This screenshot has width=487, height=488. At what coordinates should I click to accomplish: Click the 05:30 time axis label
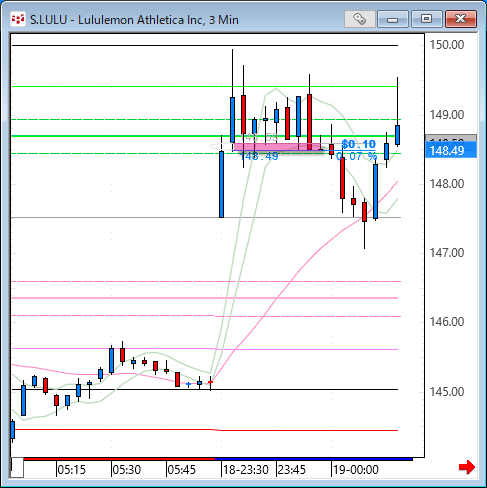coord(126,470)
